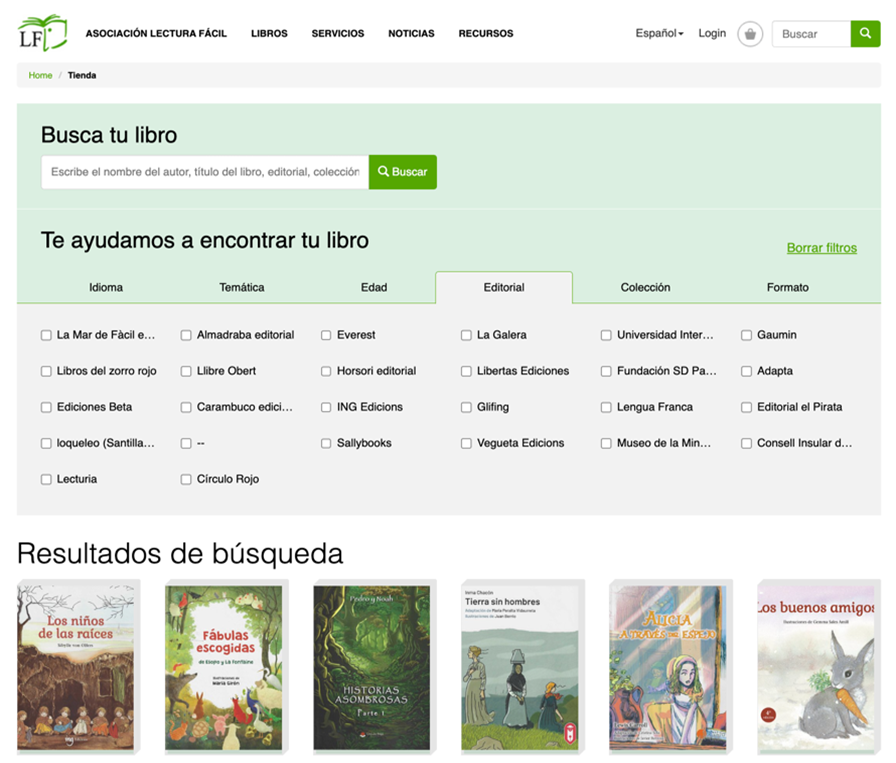Click the Login link
This screenshot has width=896, height=763.
click(712, 33)
